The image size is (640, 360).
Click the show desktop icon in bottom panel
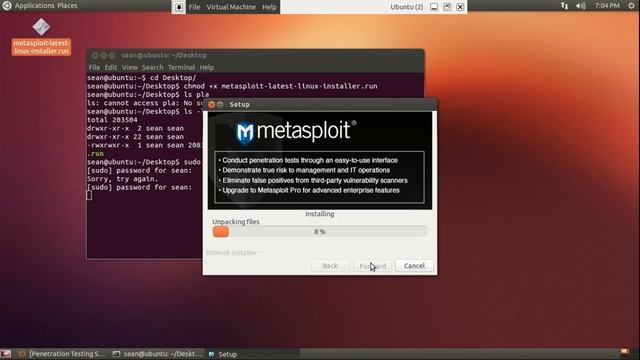point(5,354)
